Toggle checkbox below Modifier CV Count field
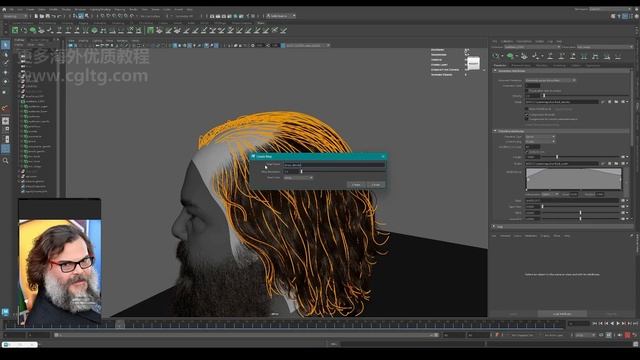The image size is (640, 360). coord(527,152)
